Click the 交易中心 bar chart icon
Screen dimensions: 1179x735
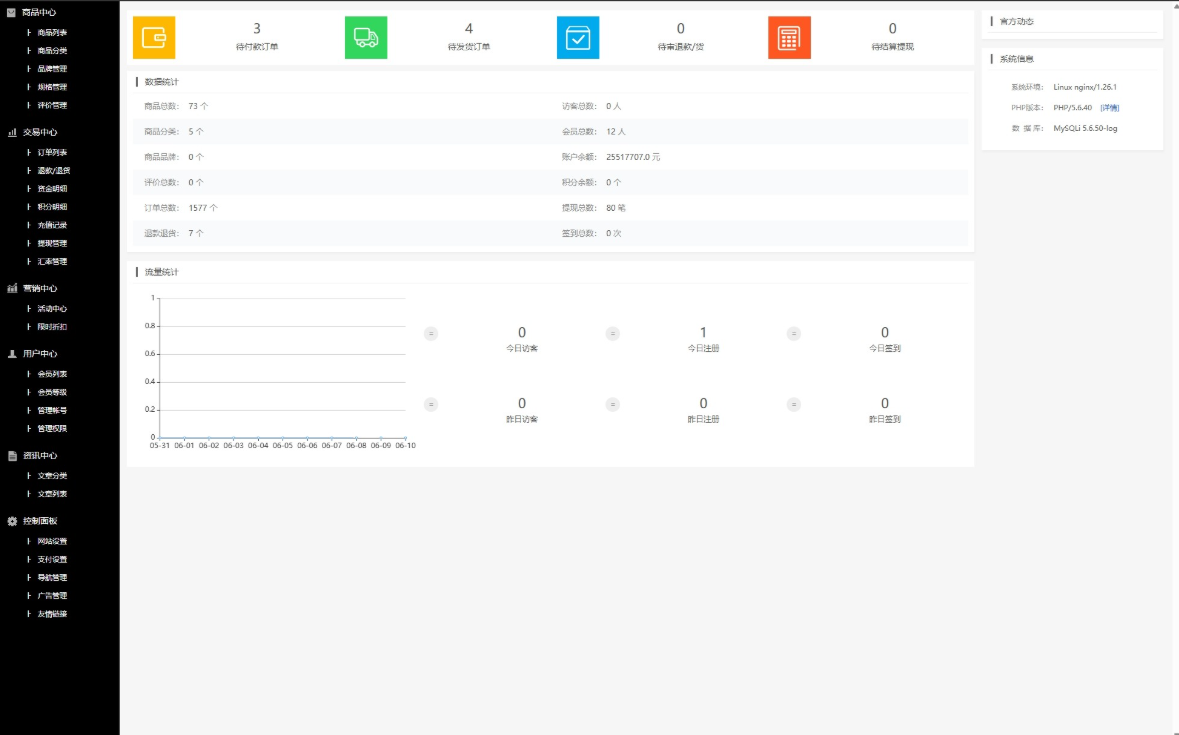pyautogui.click(x=12, y=132)
